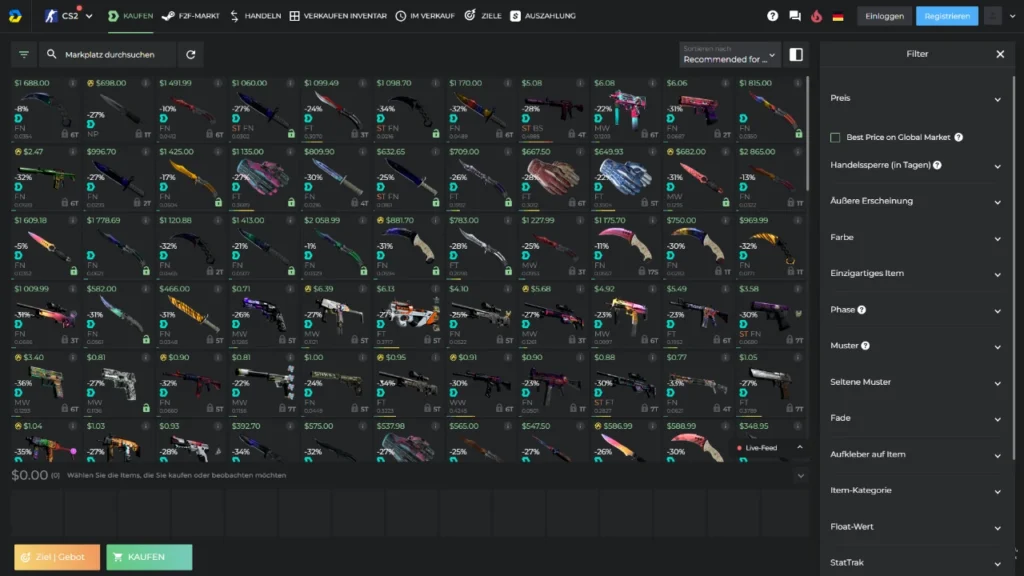
Task: Expand the Float-Wert filter section
Action: 916,526
